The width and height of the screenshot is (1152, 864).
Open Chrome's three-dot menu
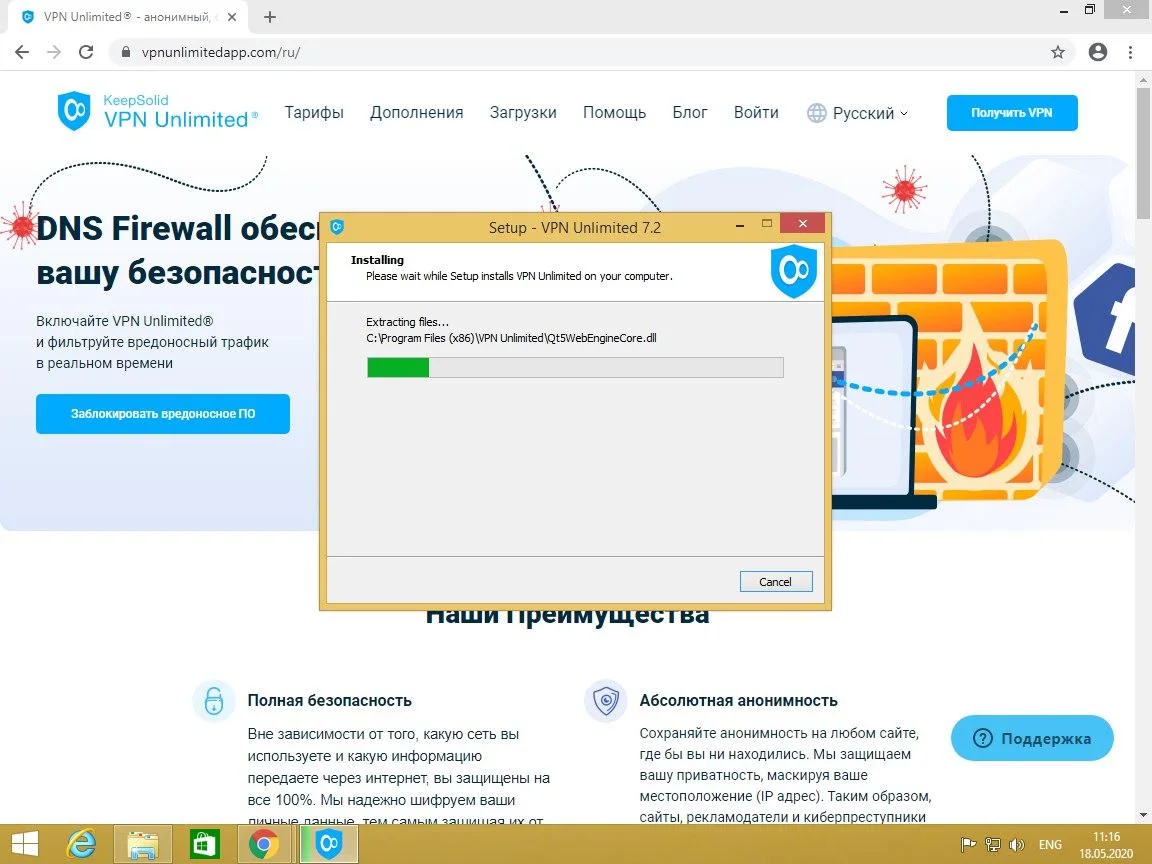[1131, 52]
